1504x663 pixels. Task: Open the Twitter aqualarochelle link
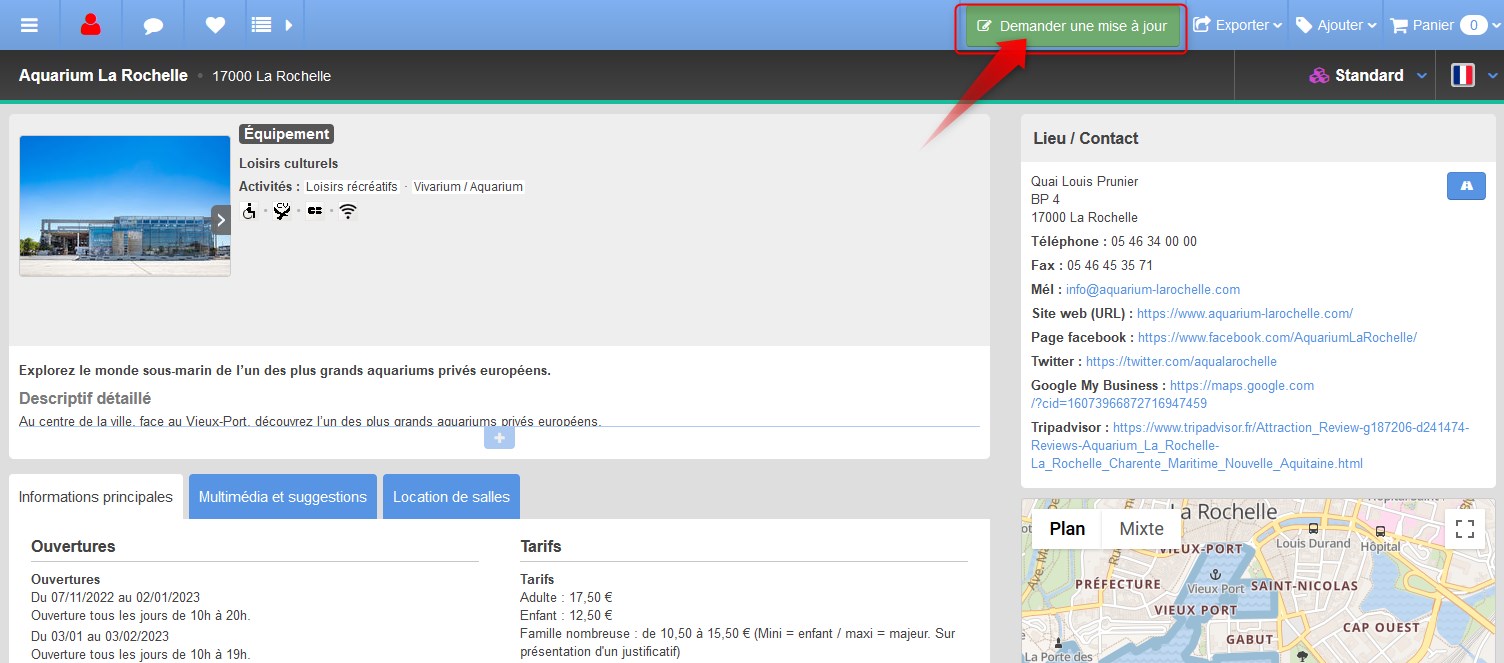1181,361
